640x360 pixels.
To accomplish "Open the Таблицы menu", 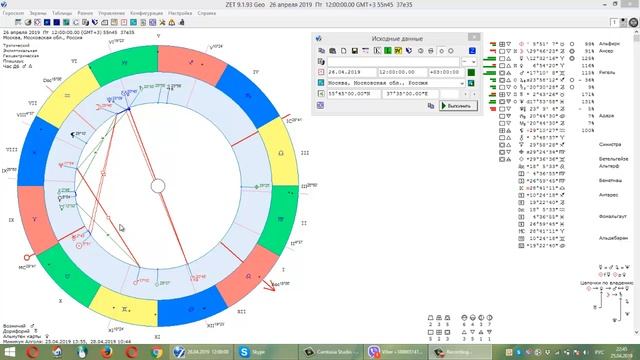I will pyautogui.click(x=62, y=13).
